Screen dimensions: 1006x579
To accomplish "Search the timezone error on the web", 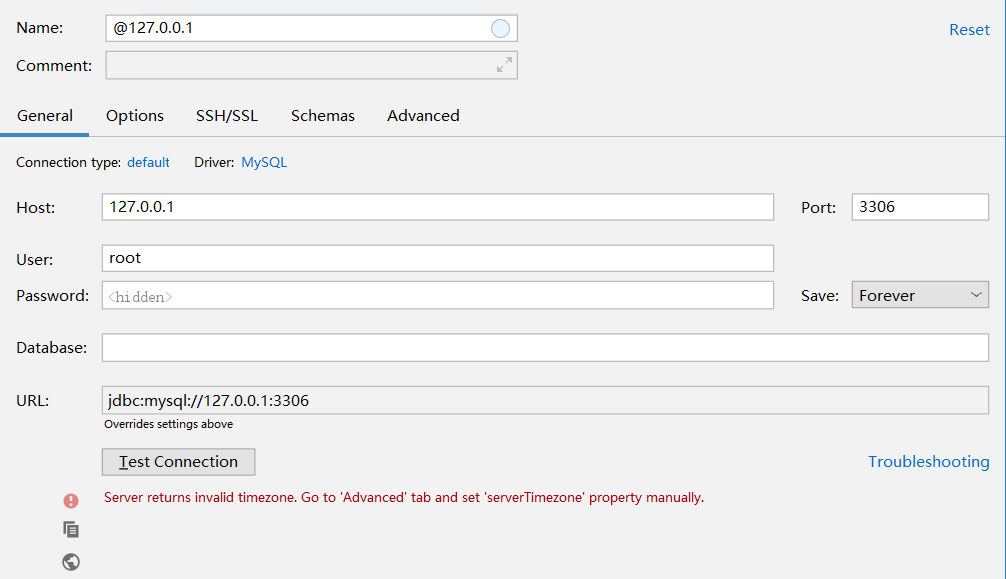I will pyautogui.click(x=70, y=561).
